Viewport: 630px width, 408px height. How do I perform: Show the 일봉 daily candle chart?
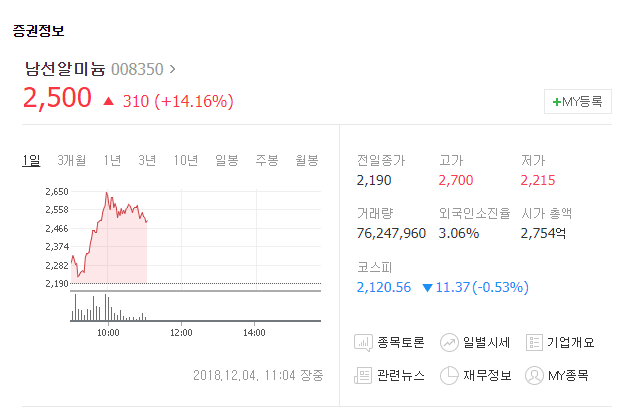click(x=227, y=160)
